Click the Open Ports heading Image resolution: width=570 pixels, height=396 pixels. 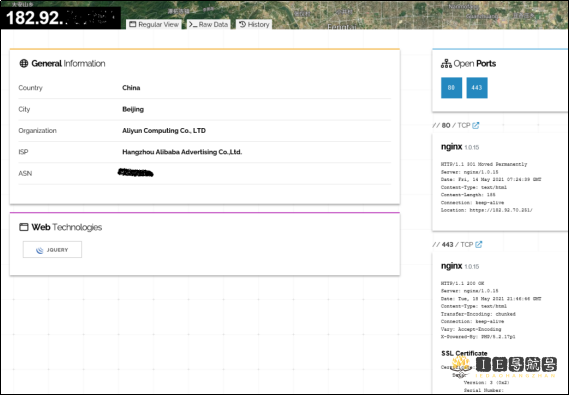click(475, 64)
